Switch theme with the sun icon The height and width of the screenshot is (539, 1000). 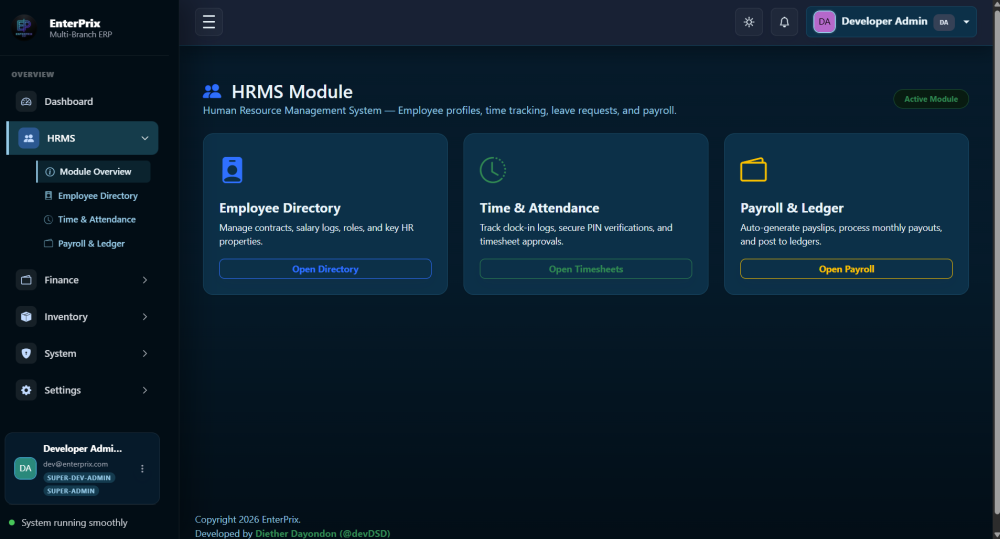click(x=749, y=22)
